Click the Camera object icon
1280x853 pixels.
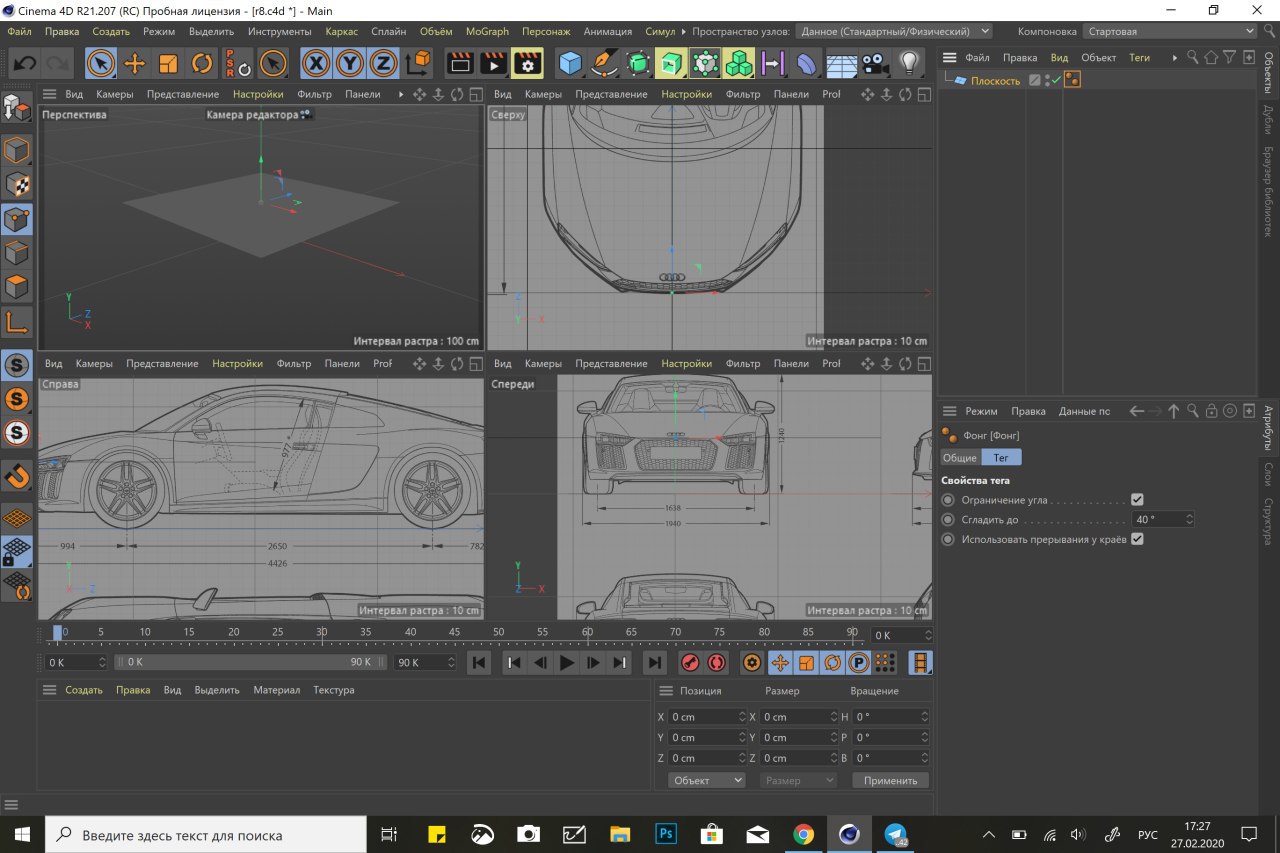click(x=875, y=64)
